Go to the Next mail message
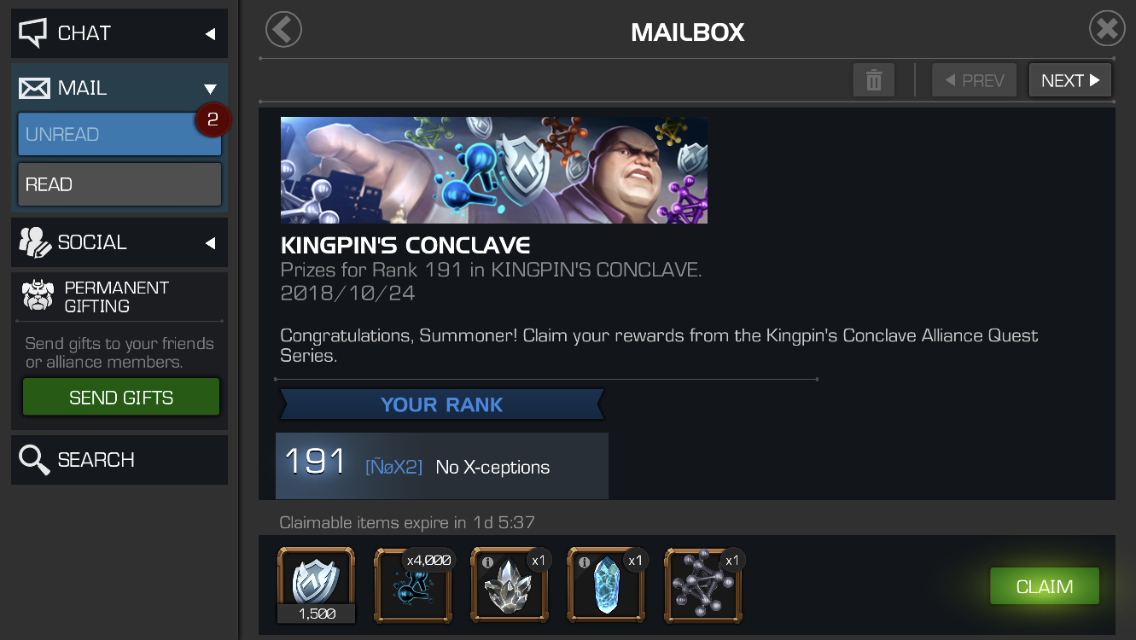The width and height of the screenshot is (1136, 640). (1070, 80)
